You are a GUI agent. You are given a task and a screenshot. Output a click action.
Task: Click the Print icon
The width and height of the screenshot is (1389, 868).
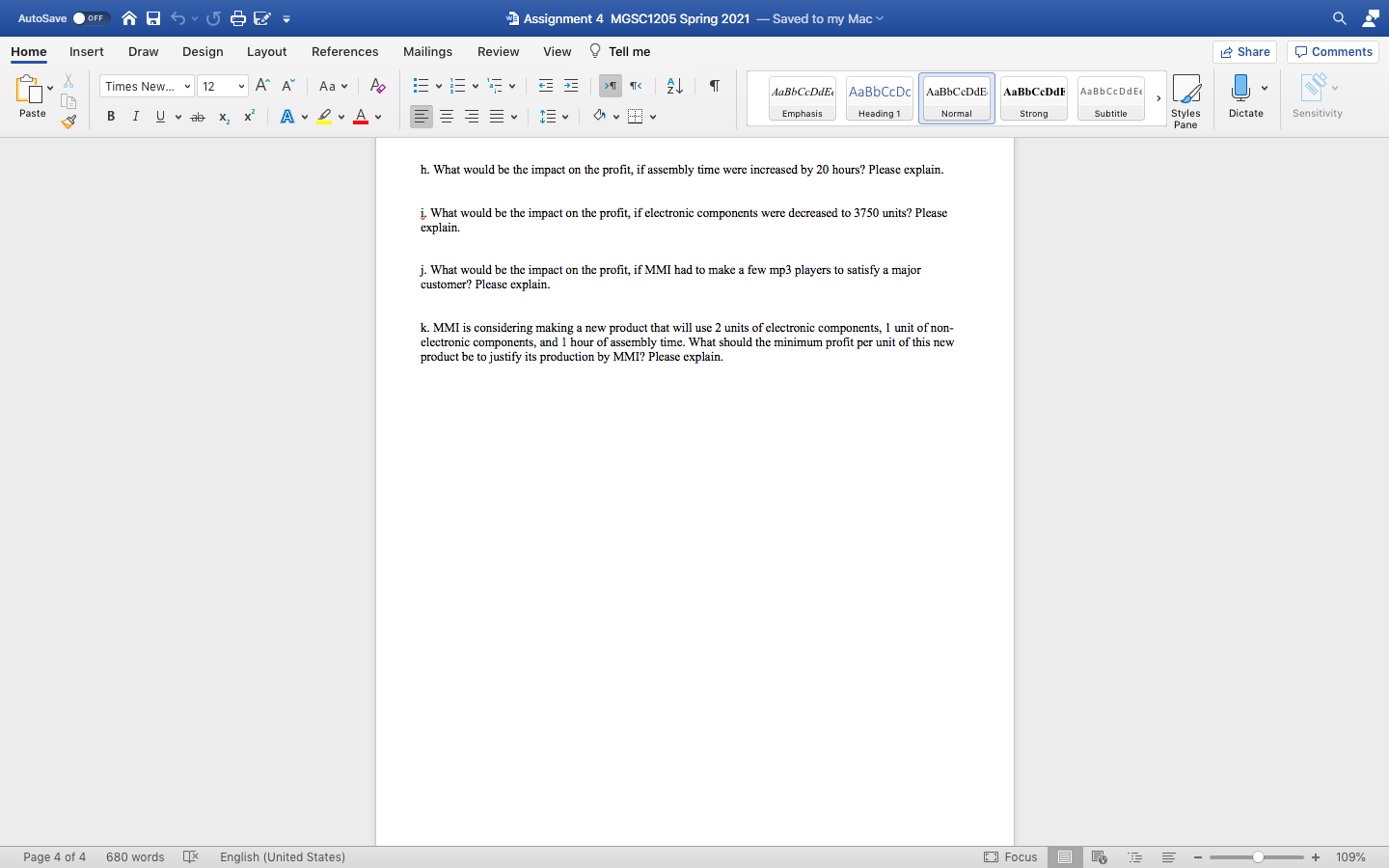pos(236,17)
